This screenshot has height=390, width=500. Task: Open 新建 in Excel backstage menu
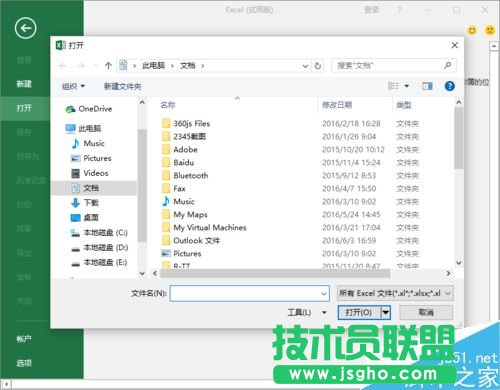click(x=24, y=84)
